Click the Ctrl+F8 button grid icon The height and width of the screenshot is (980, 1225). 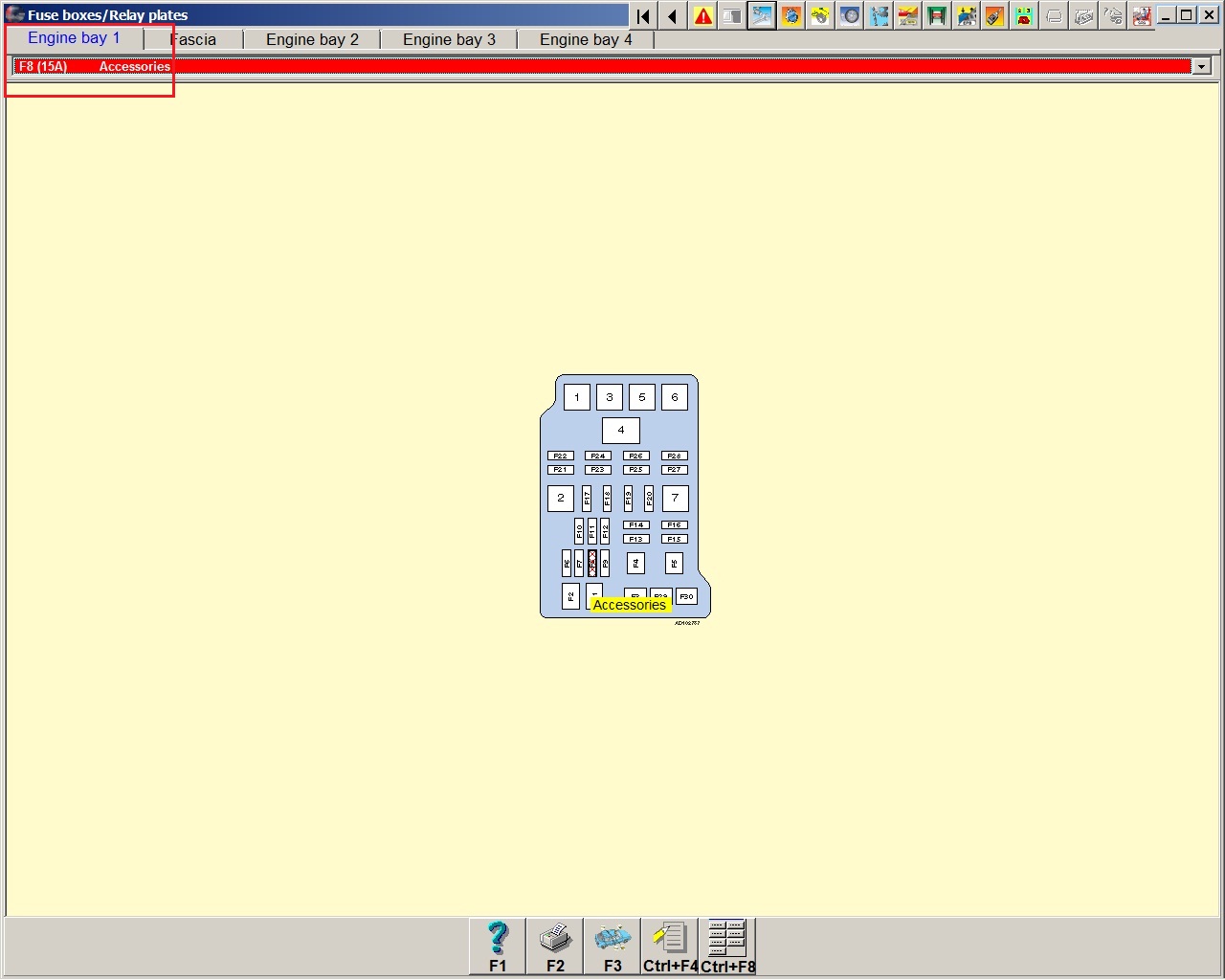727,946
